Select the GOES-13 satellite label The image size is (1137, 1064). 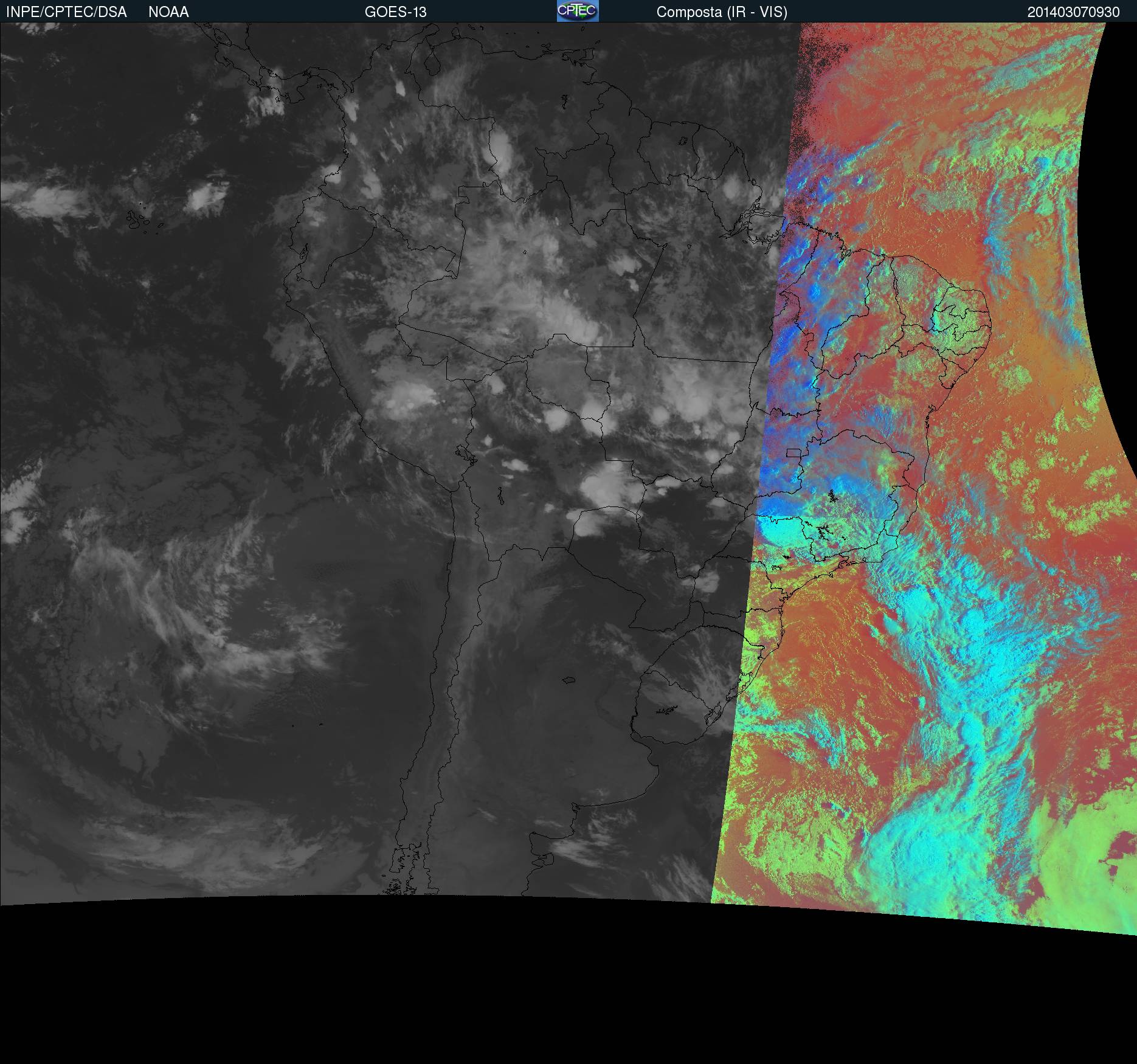click(396, 12)
